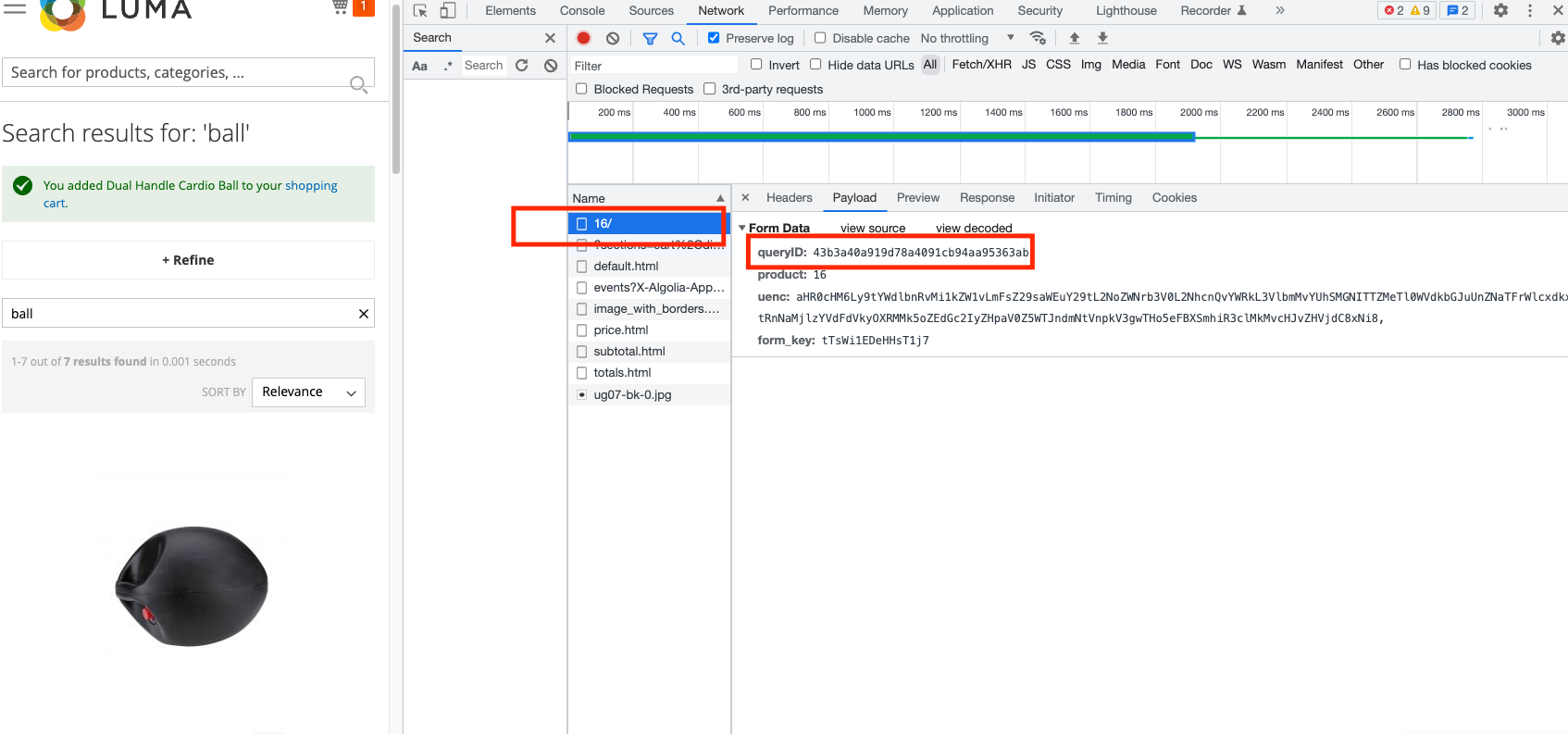Refresh the DevTools search results
The image size is (1568, 734).
pyautogui.click(x=522, y=66)
